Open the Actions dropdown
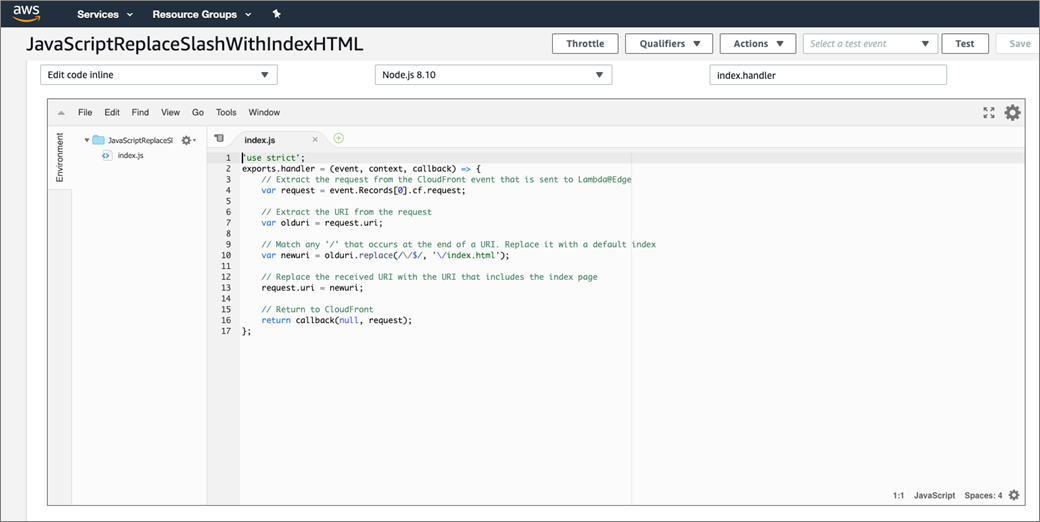The width and height of the screenshot is (1040, 522). (x=757, y=44)
